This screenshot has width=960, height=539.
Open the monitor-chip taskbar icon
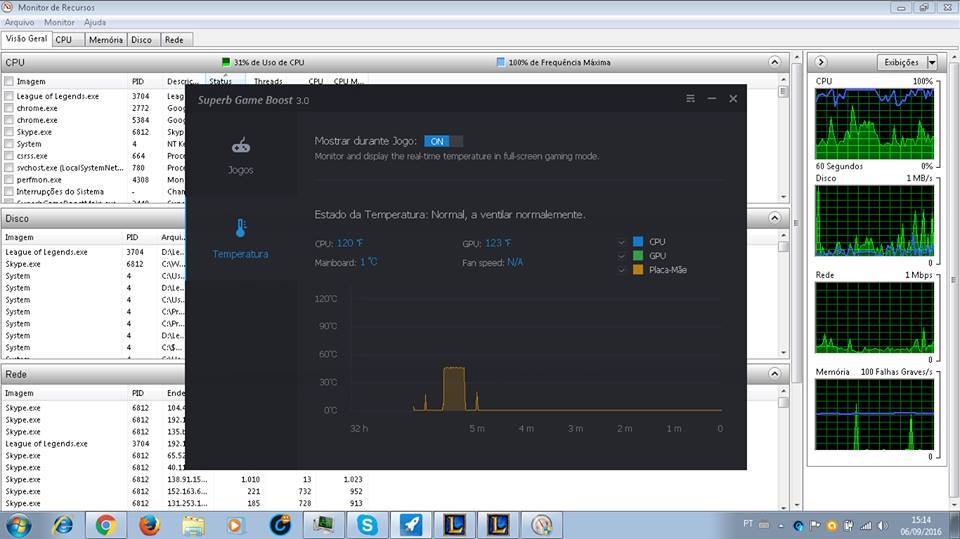pos(323,526)
